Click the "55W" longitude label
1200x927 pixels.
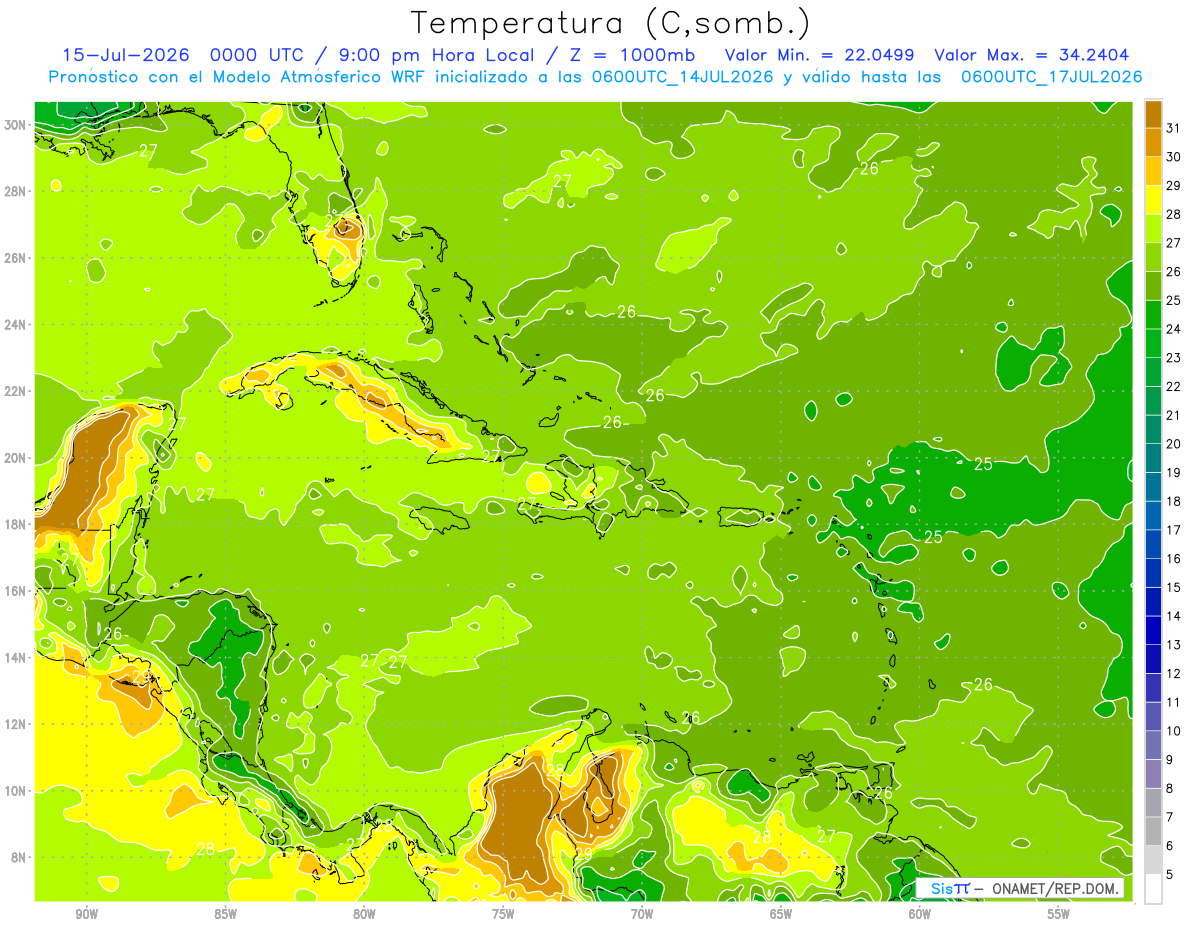(1059, 914)
